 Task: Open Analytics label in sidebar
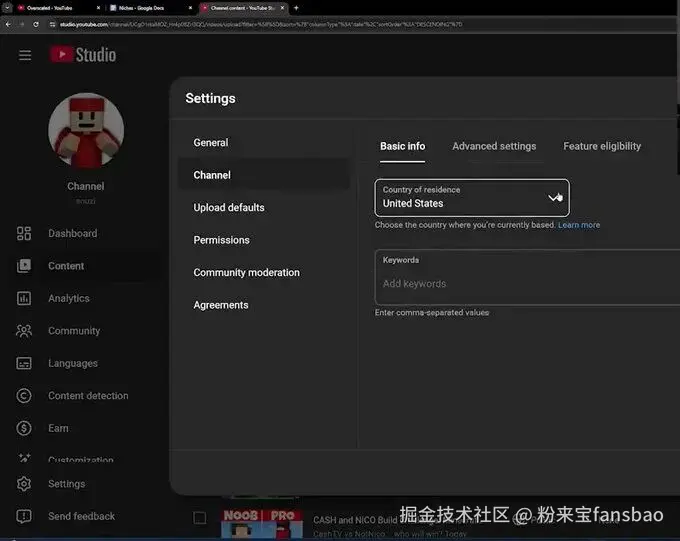point(69,298)
